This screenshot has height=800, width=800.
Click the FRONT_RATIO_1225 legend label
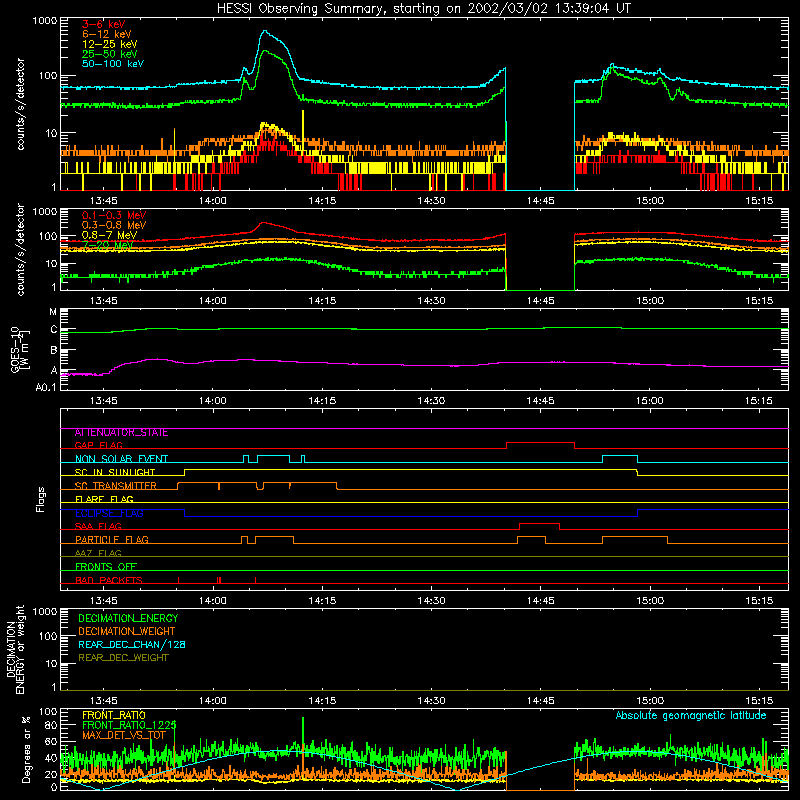129,725
